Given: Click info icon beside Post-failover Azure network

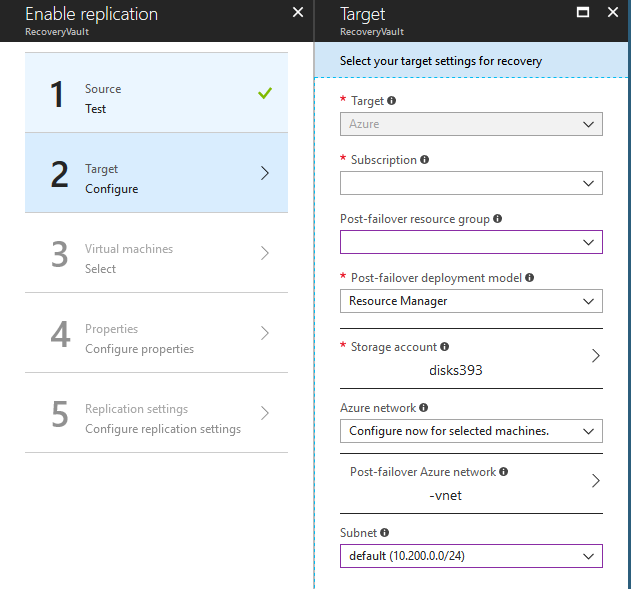Looking at the screenshot, I should pyautogui.click(x=503, y=472).
